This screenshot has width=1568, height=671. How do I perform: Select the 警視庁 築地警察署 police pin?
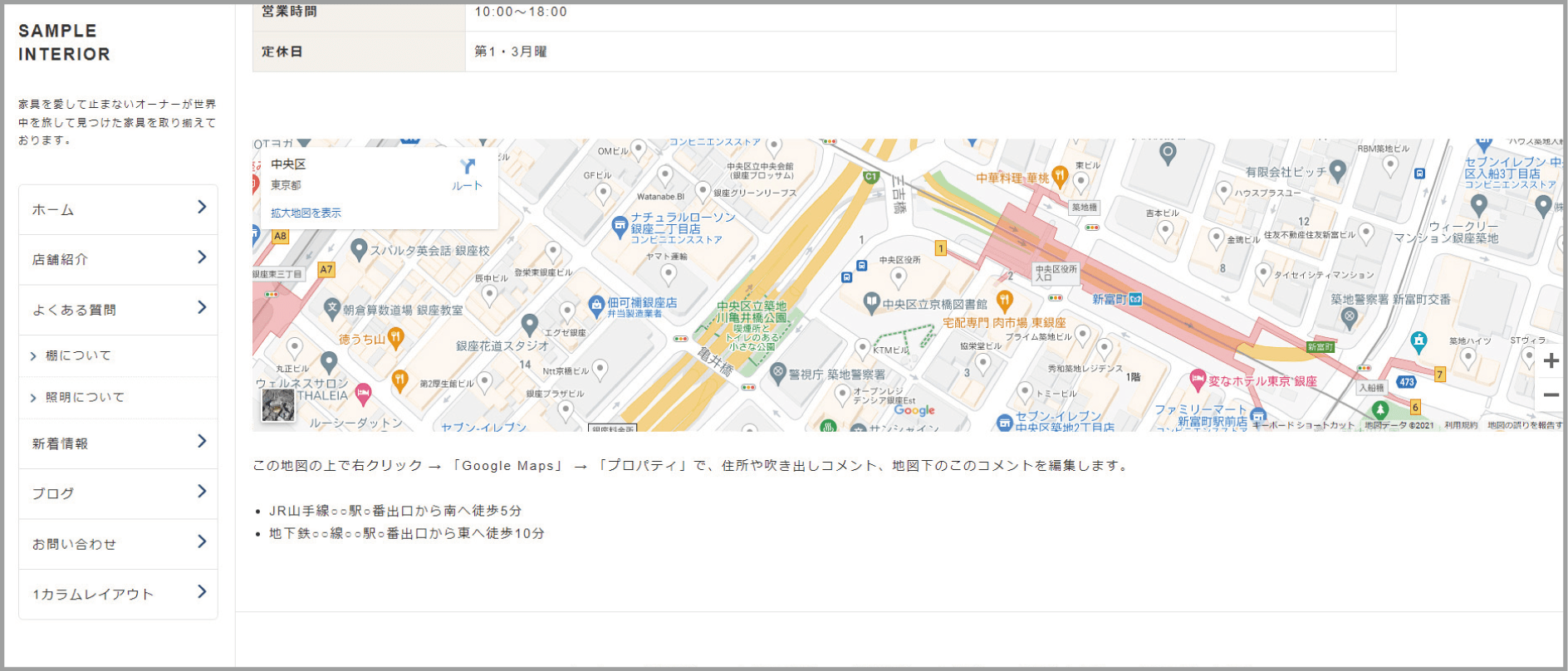pyautogui.click(x=777, y=373)
